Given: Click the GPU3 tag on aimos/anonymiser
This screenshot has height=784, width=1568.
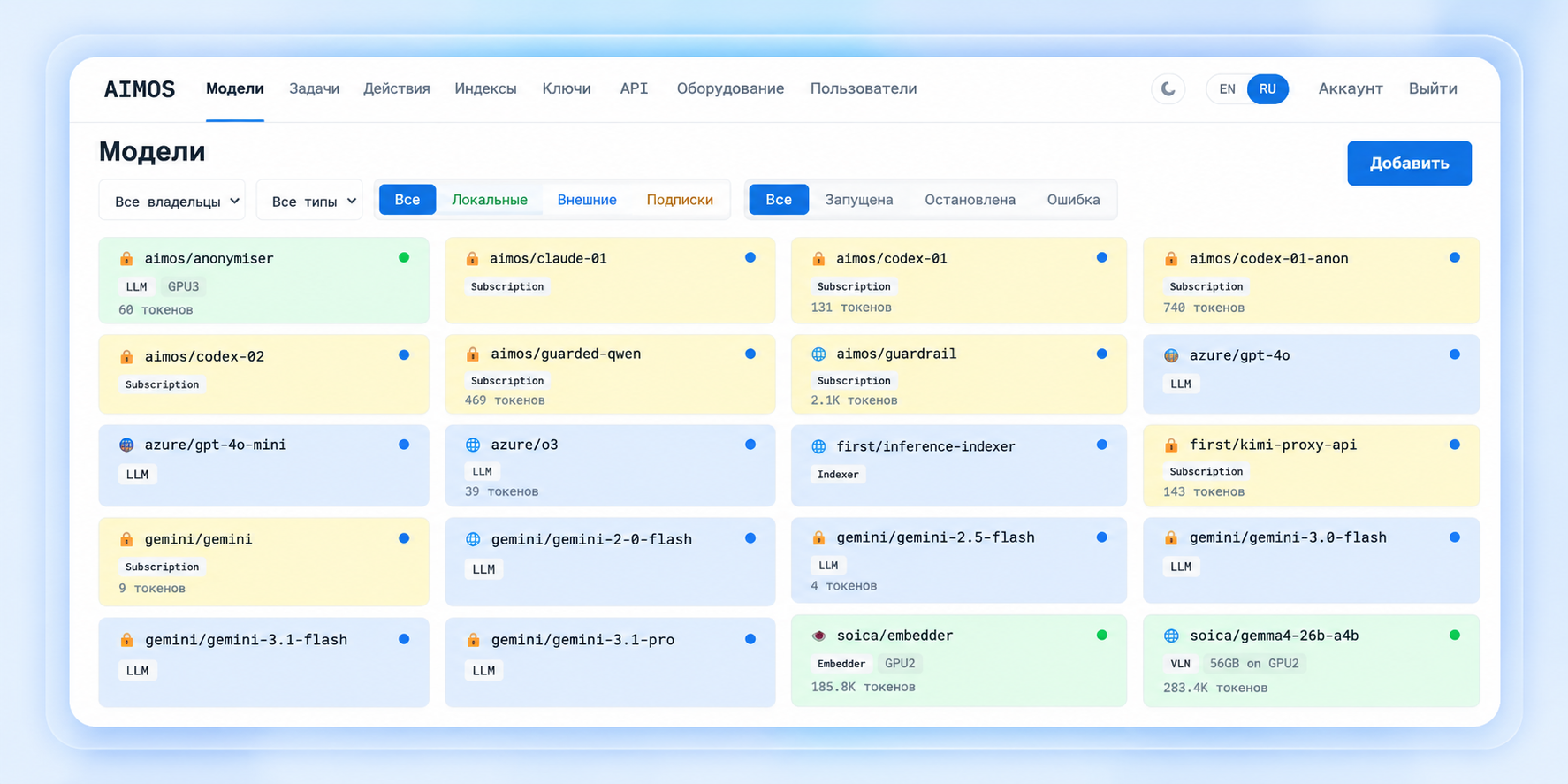Looking at the screenshot, I should (183, 286).
